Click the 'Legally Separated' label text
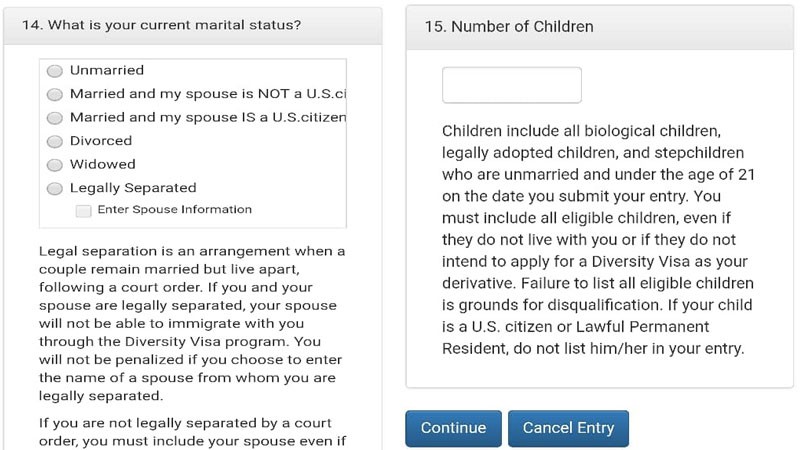 pyautogui.click(x=133, y=188)
